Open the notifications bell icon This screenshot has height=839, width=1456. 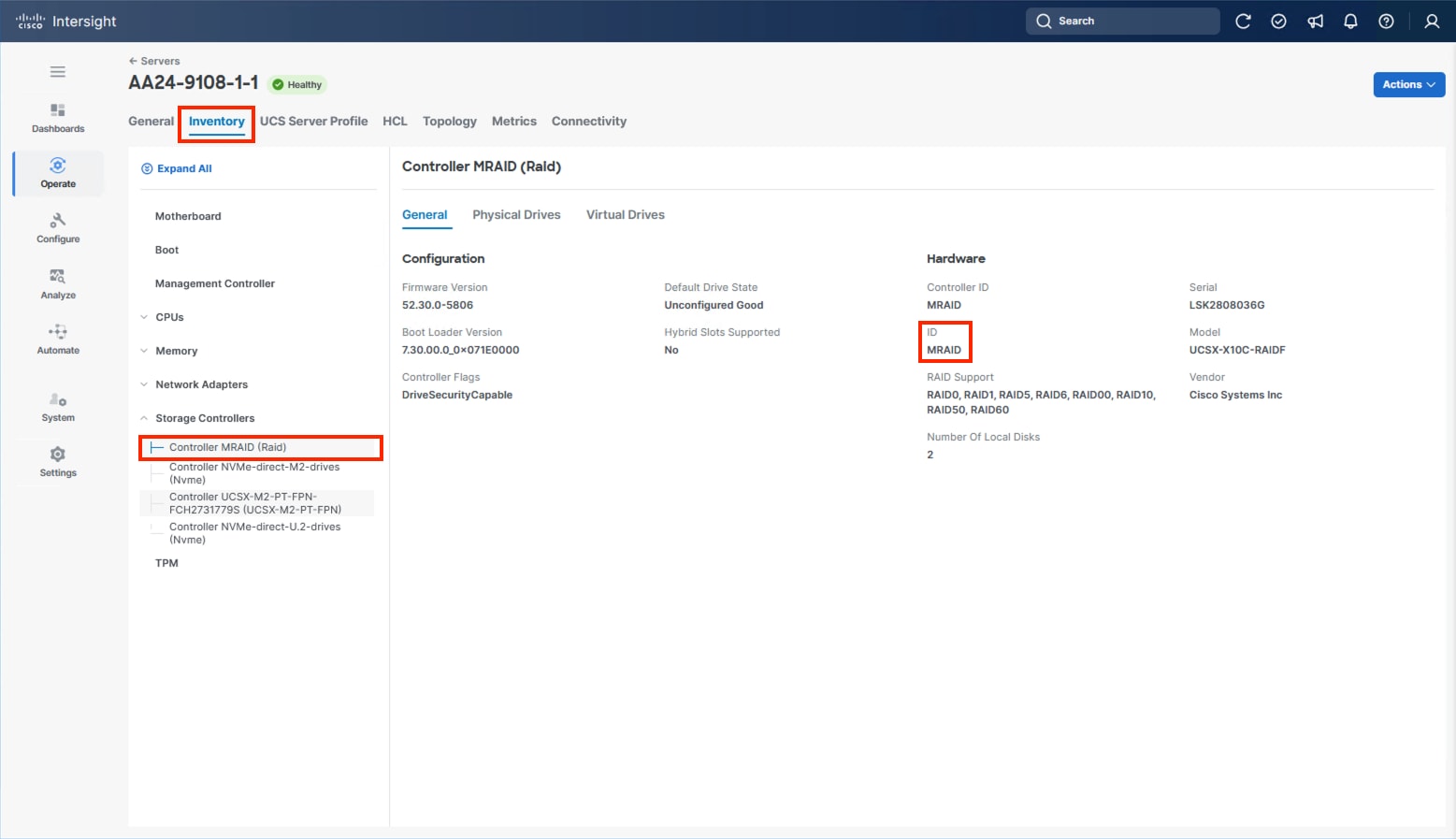point(1350,21)
